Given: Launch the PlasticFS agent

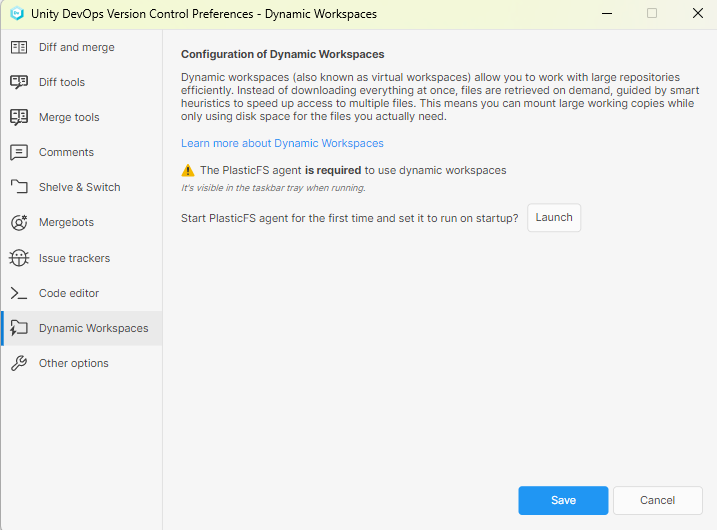Looking at the screenshot, I should [554, 218].
